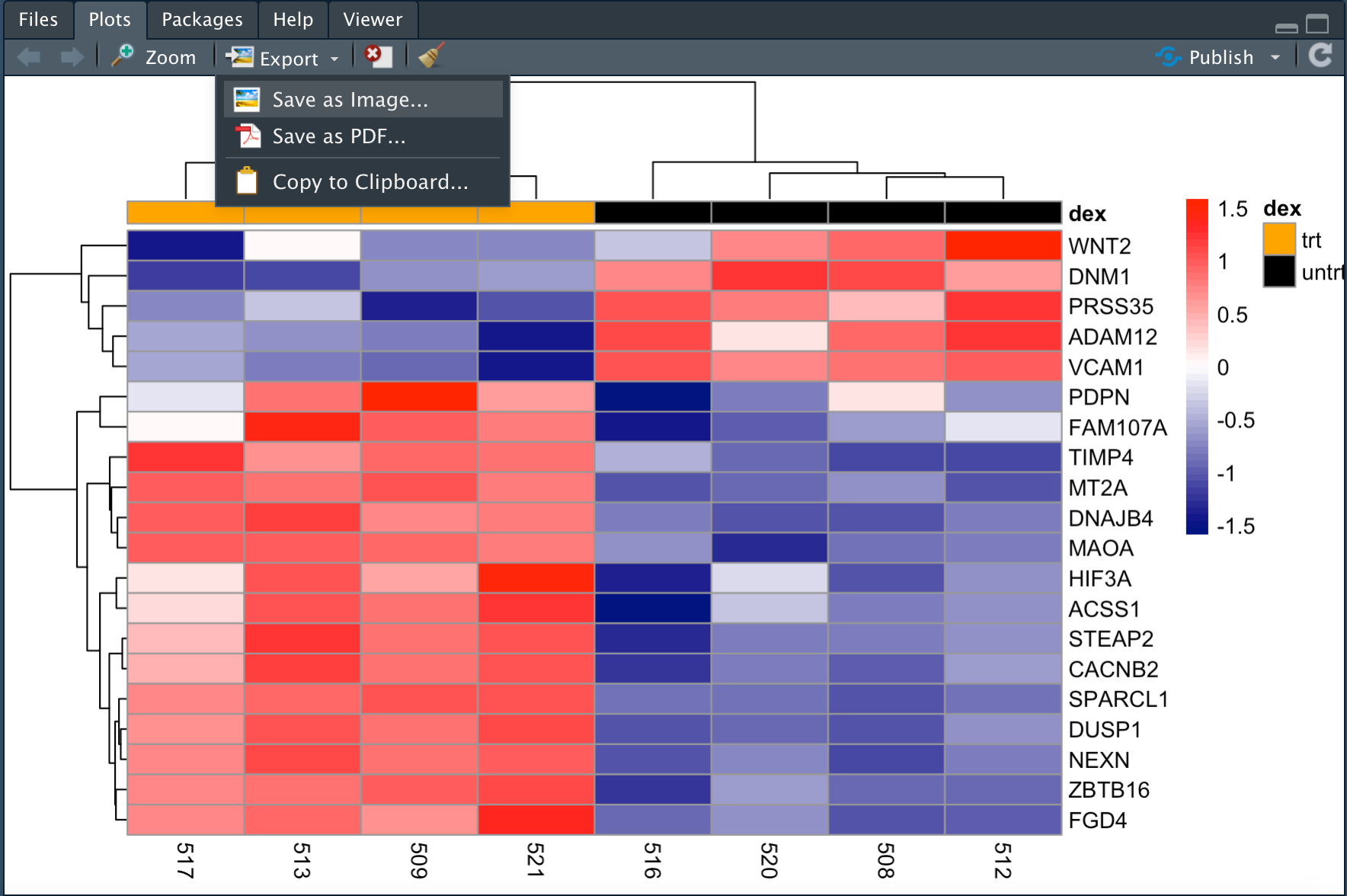Viewport: 1347px width, 896px height.
Task: Expand the Publish dropdown arrow
Action: coord(1275,58)
